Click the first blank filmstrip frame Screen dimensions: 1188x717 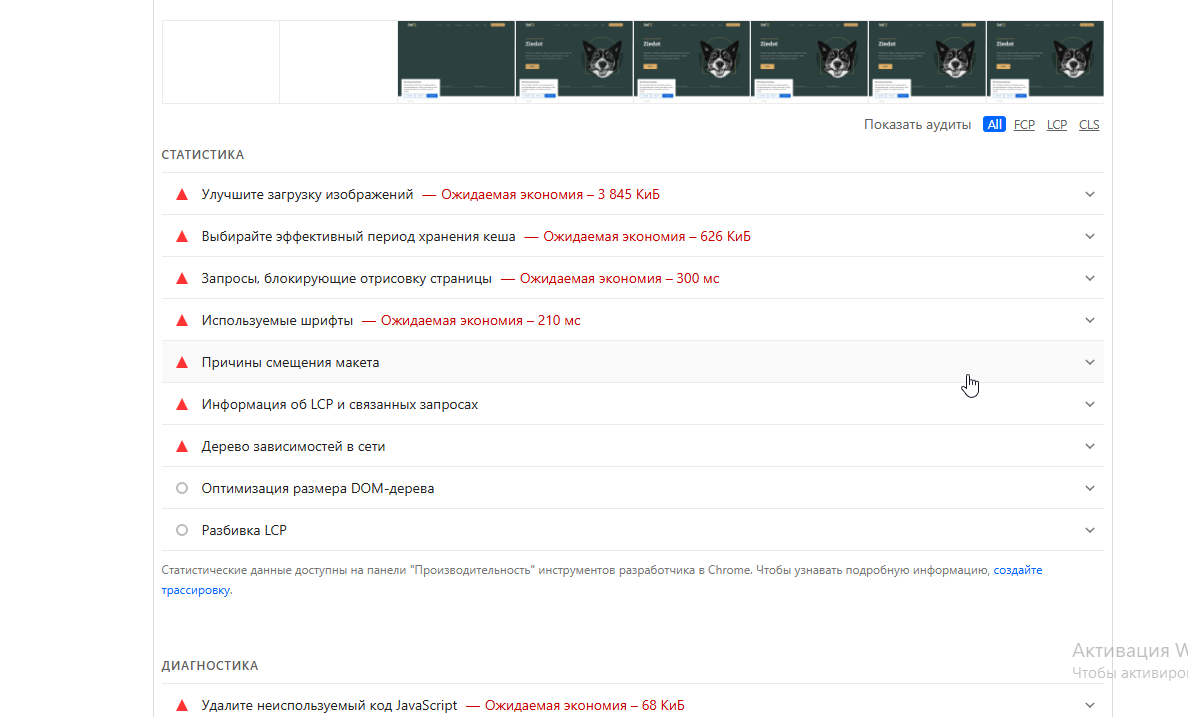tap(220, 61)
